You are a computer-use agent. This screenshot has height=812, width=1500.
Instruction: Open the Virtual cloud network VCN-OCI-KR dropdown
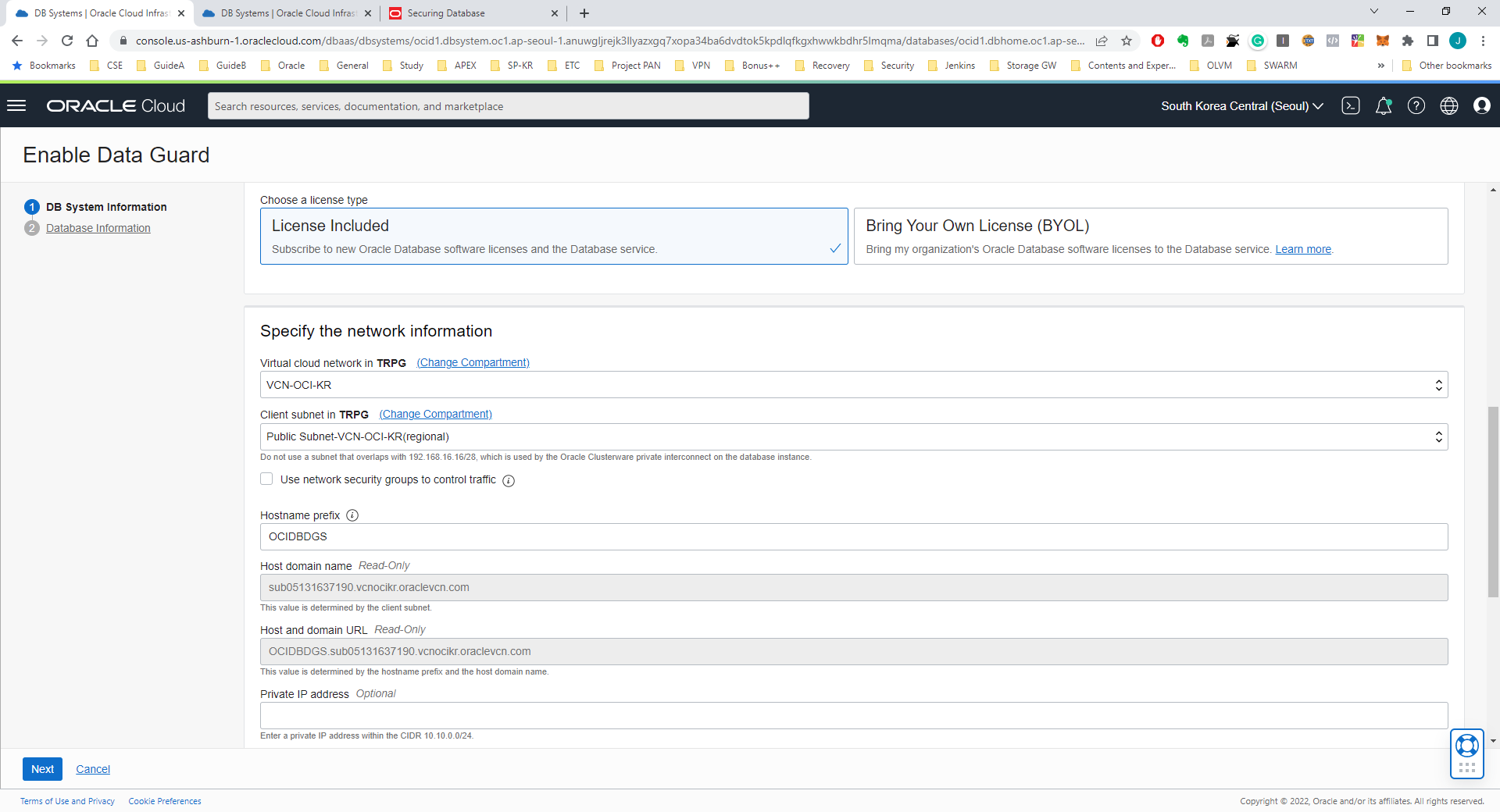[854, 385]
